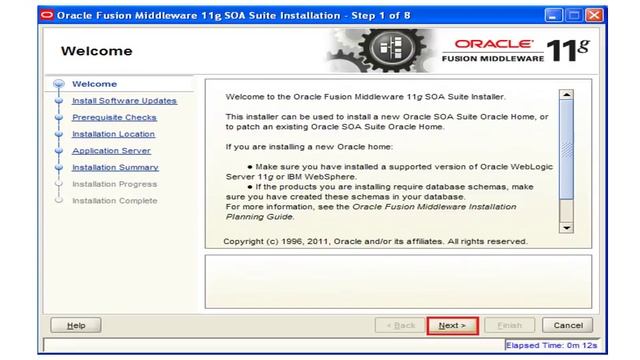Click the Installation Progress step label

coord(114,184)
